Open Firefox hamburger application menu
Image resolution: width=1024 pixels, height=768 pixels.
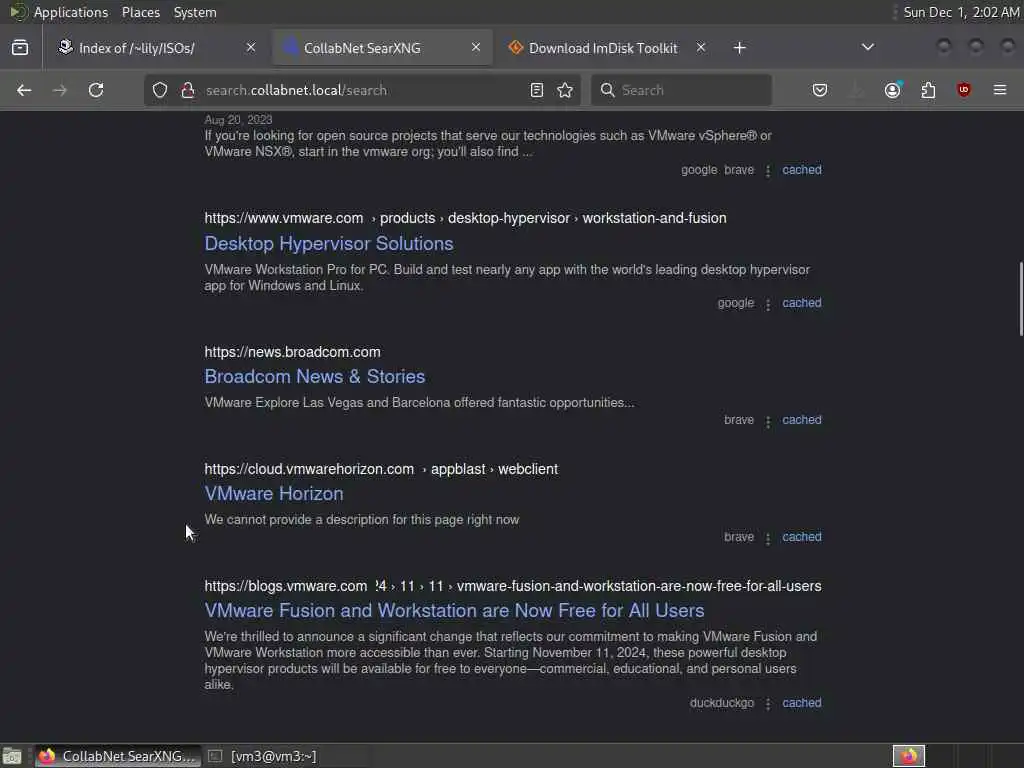click(x=1000, y=90)
